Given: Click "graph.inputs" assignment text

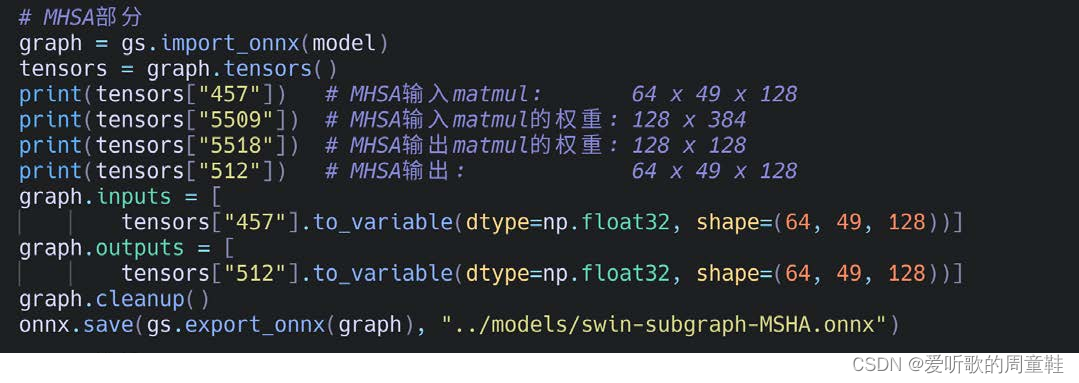Looking at the screenshot, I should (95, 197).
